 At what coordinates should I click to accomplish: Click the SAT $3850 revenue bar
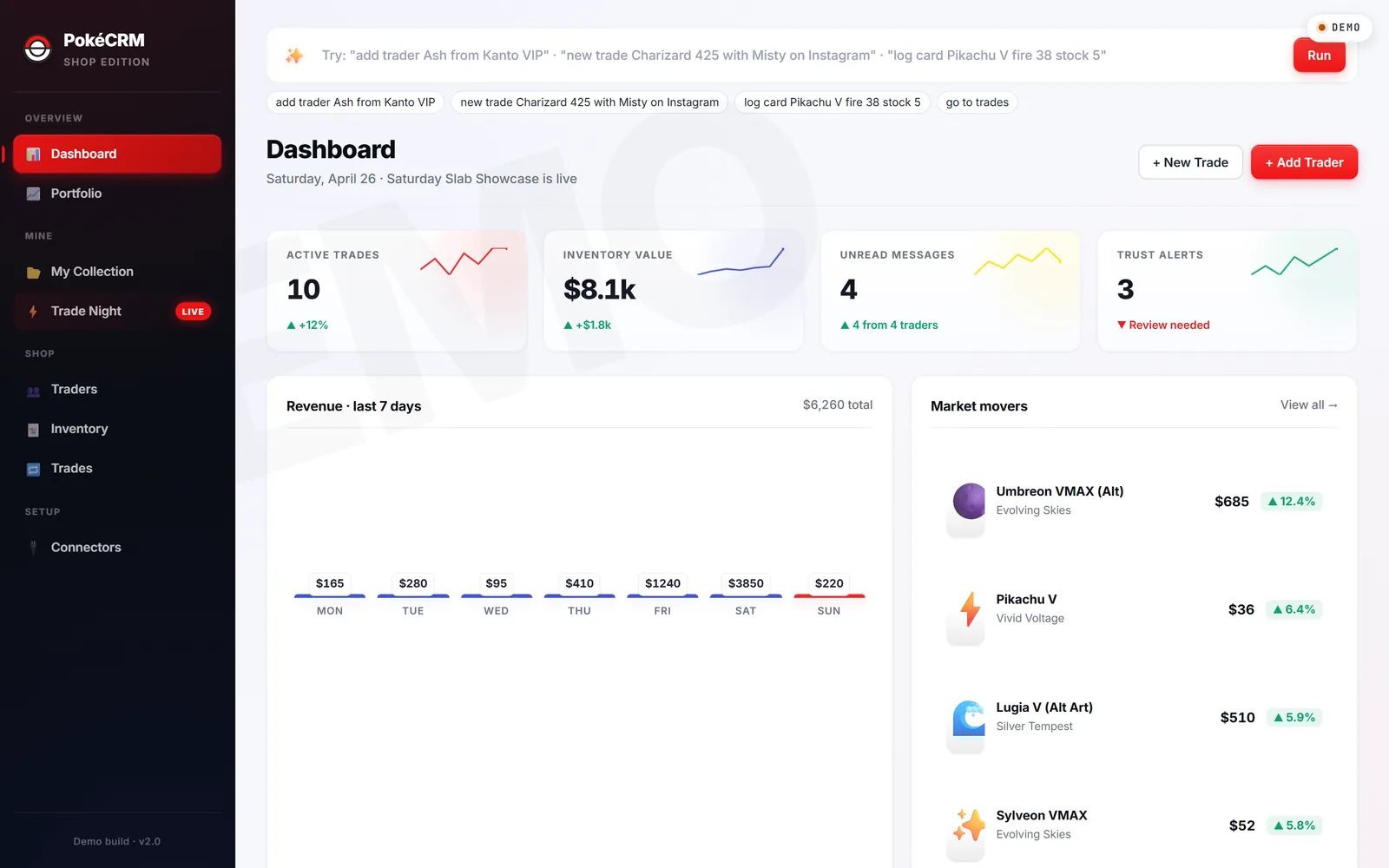tap(746, 595)
